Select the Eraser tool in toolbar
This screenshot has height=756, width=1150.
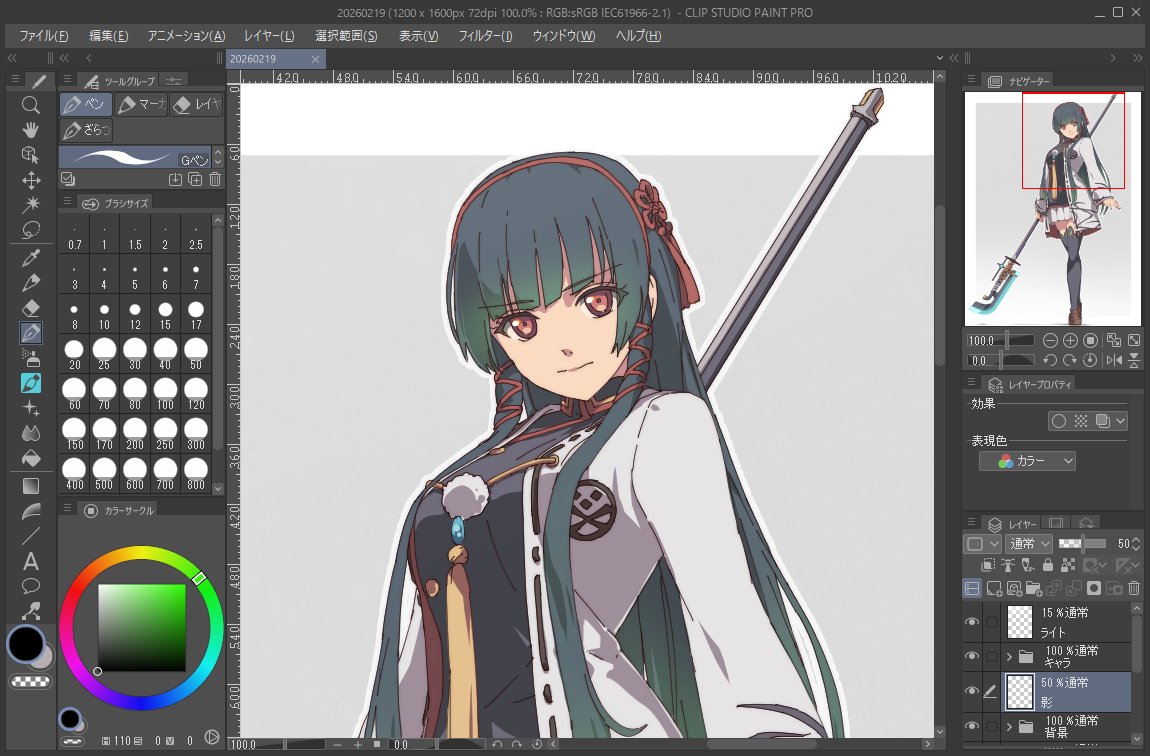click(x=30, y=307)
